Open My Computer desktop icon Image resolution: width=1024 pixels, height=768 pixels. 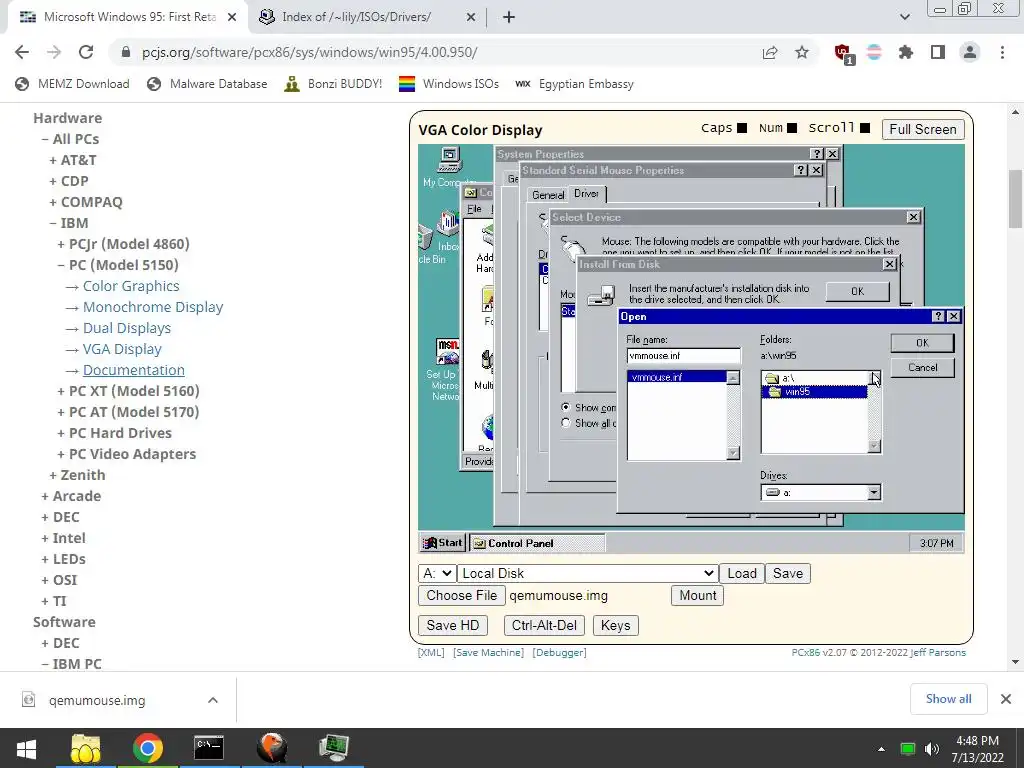449,167
